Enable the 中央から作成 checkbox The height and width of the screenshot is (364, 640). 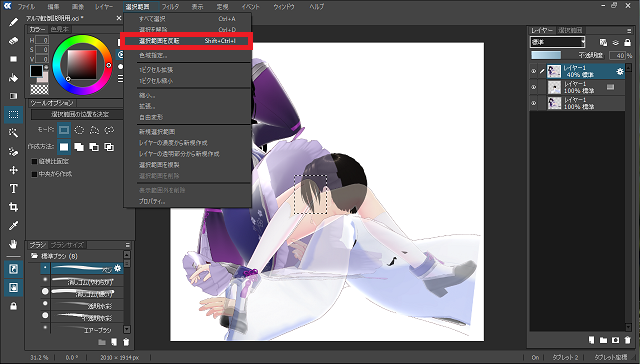tap(34, 174)
